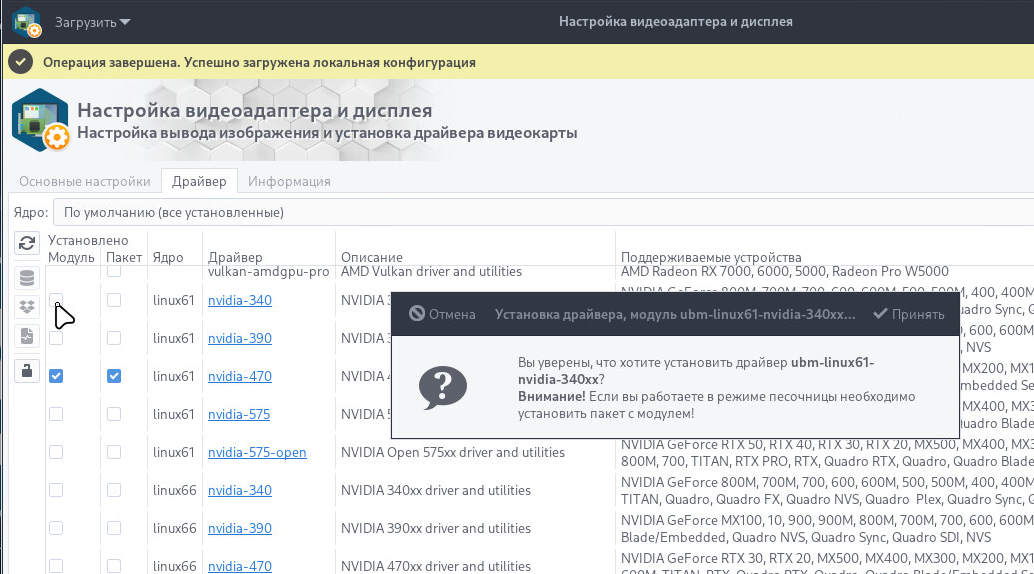
Task: Check Модуль checkbox for linux61 nvidia-575-open
Action: coord(56,452)
